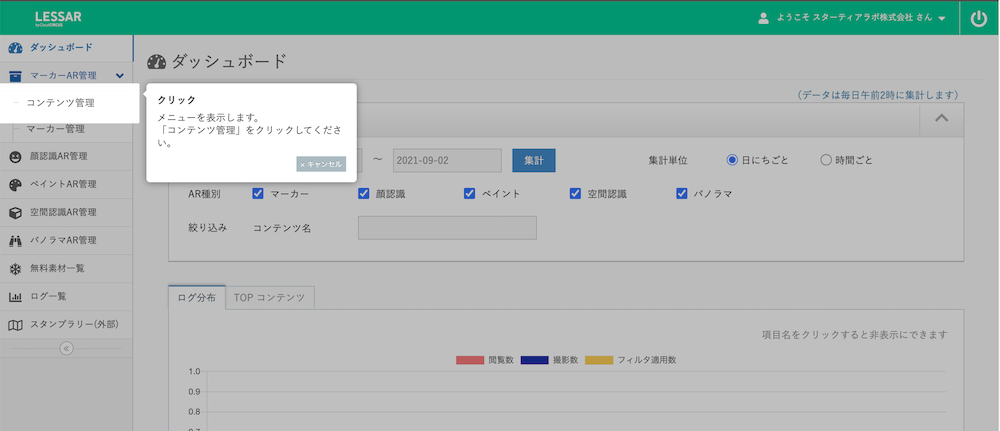The height and width of the screenshot is (431, 1000).
Task: Click the free materials snowflake icon
Action: coord(15,269)
